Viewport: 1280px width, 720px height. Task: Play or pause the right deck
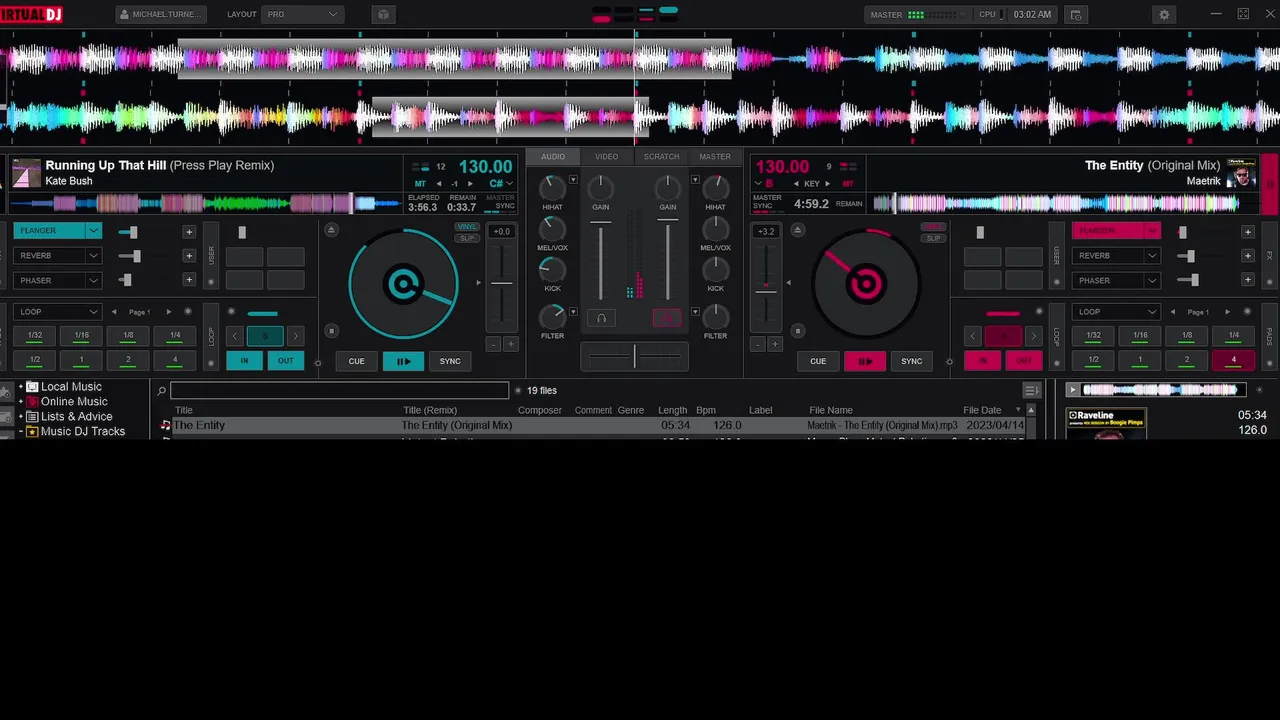[x=865, y=361]
